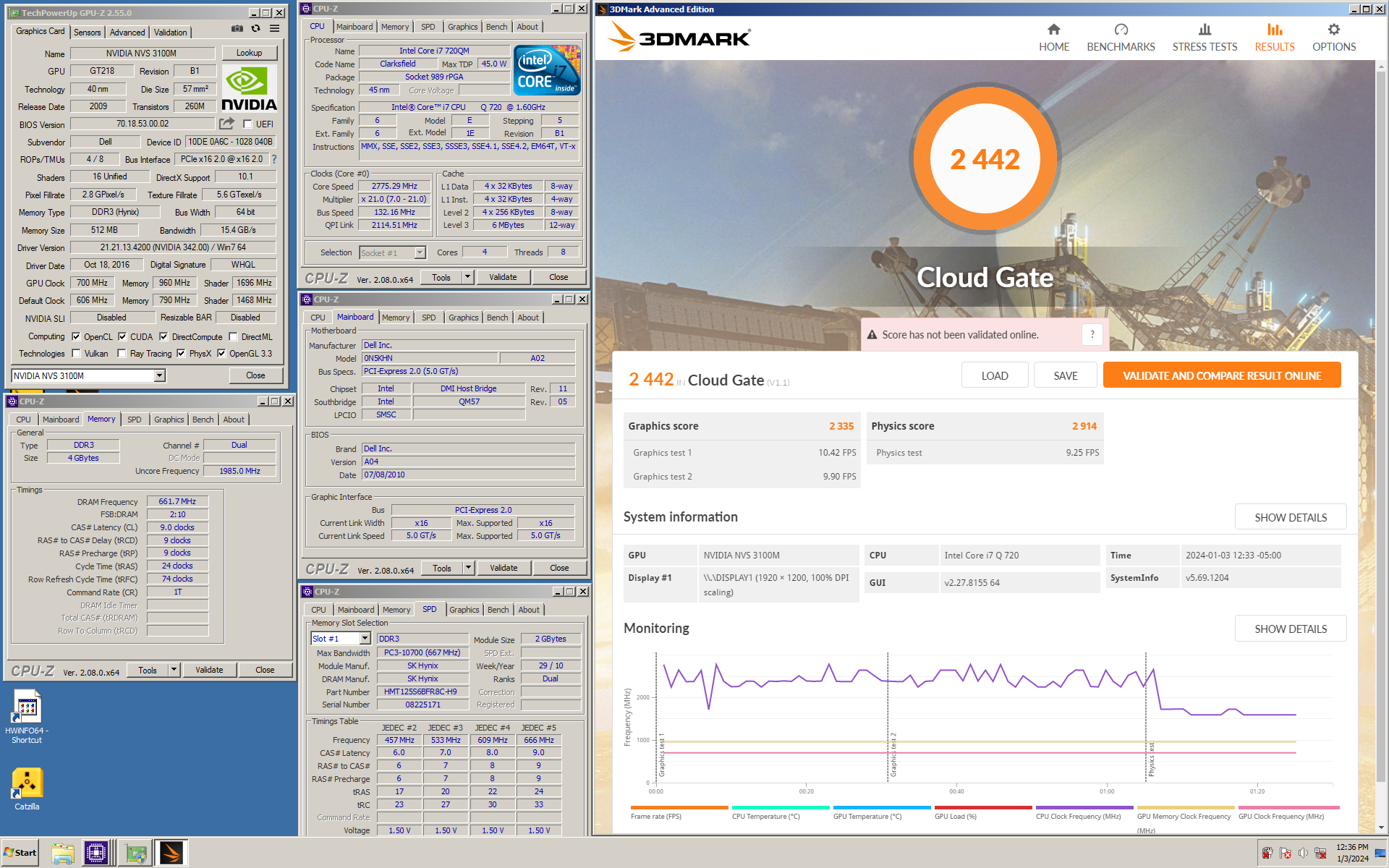Open 3DMark BENCHMARKS section

pos(1121,38)
